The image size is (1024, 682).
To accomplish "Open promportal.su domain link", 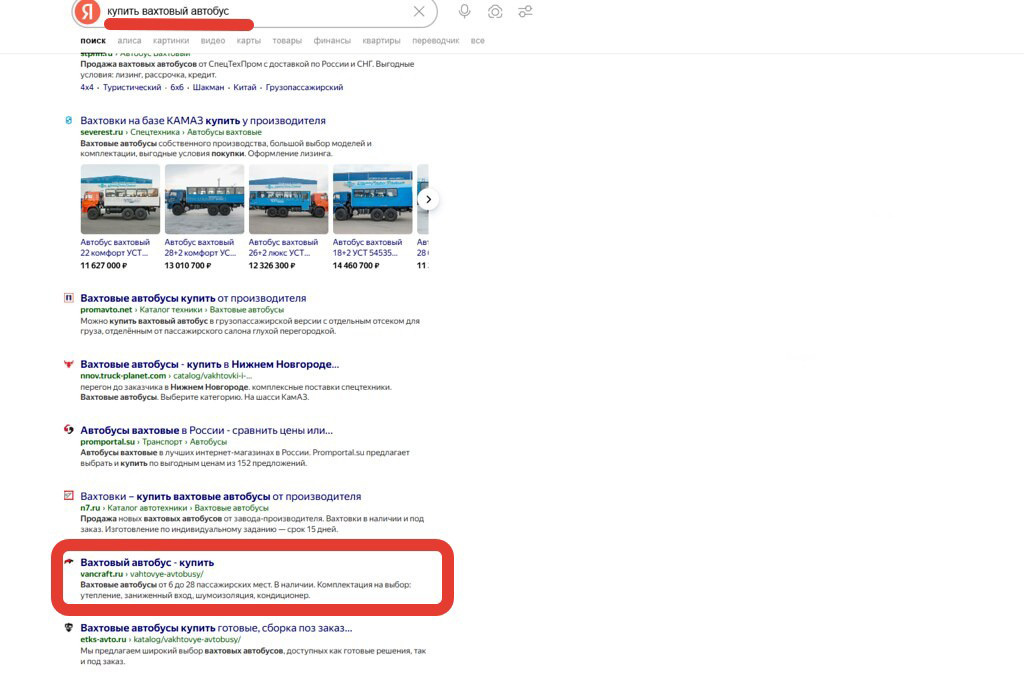I will coord(107,442).
